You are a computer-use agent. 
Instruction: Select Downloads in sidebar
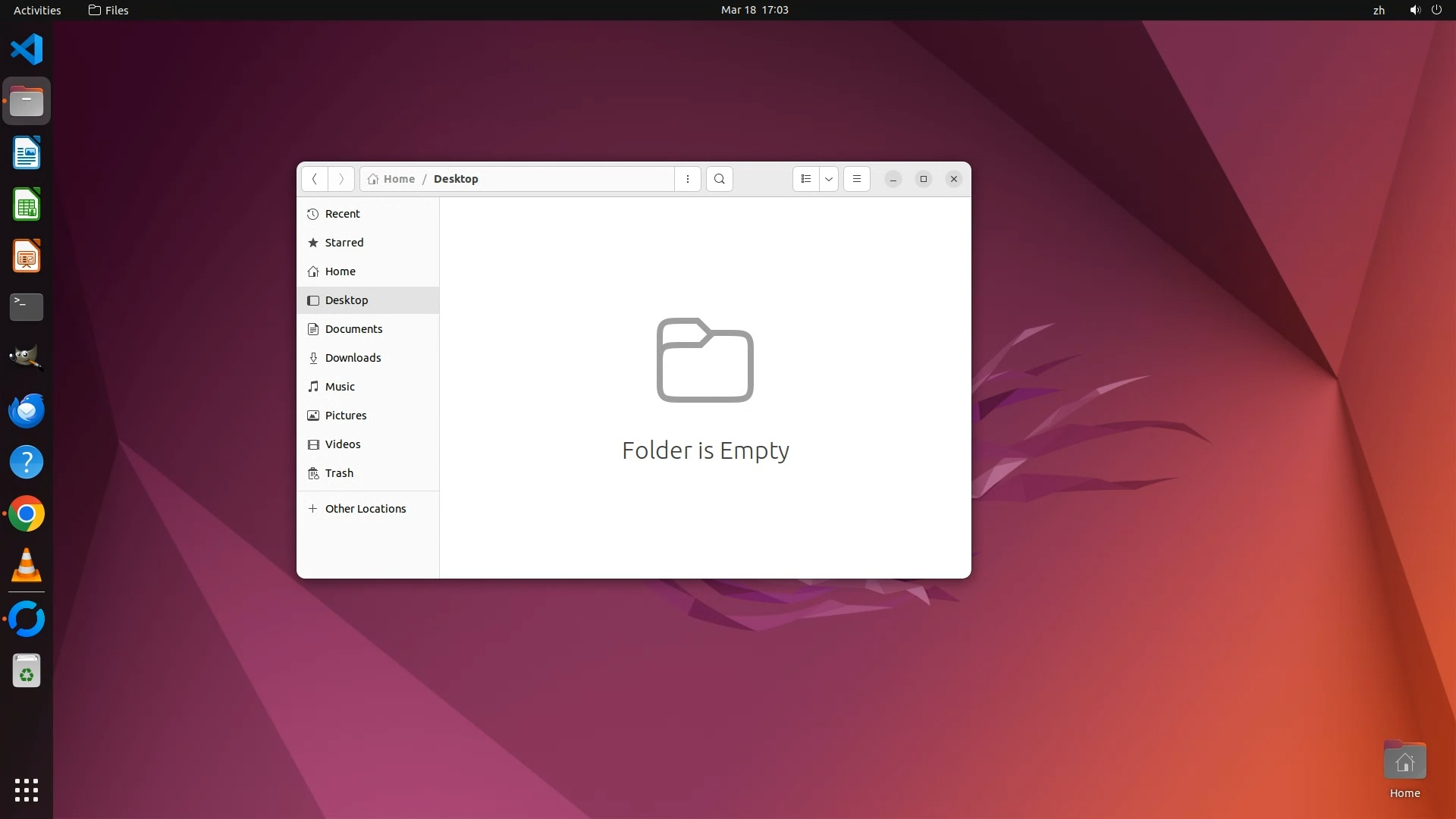coord(353,358)
